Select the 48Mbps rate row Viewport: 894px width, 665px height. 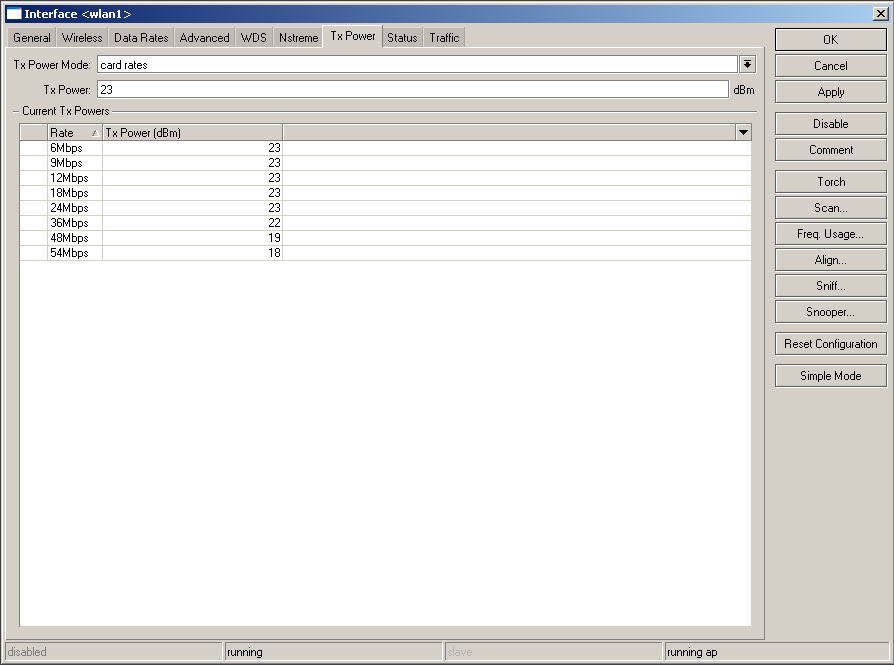click(x=385, y=238)
